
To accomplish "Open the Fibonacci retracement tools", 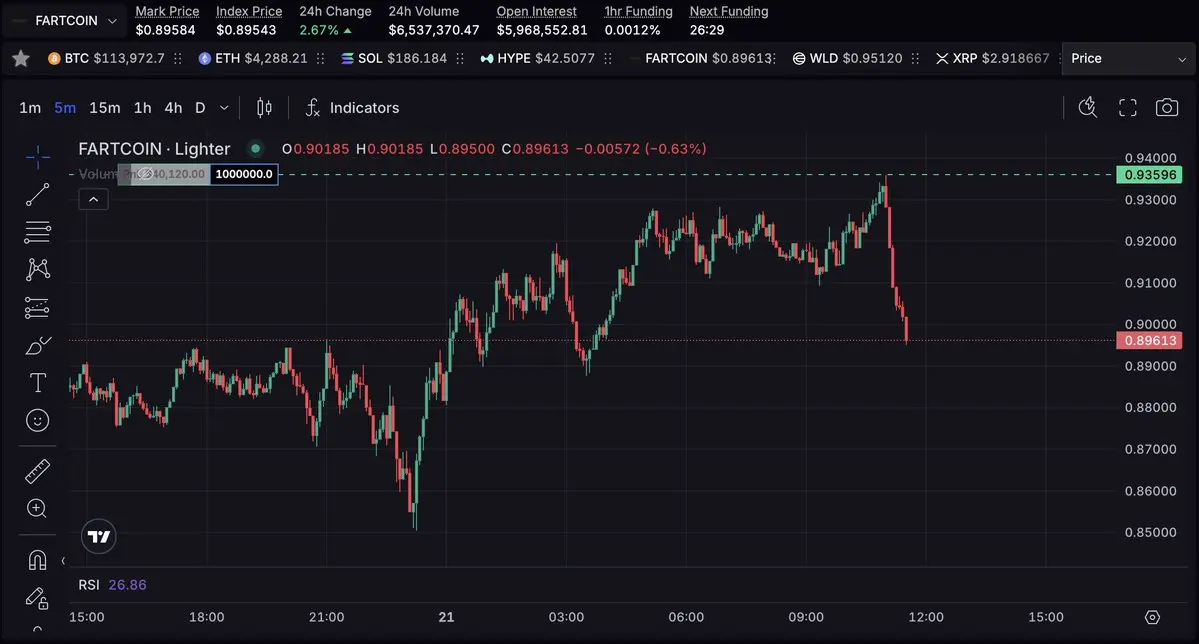I will (37, 232).
